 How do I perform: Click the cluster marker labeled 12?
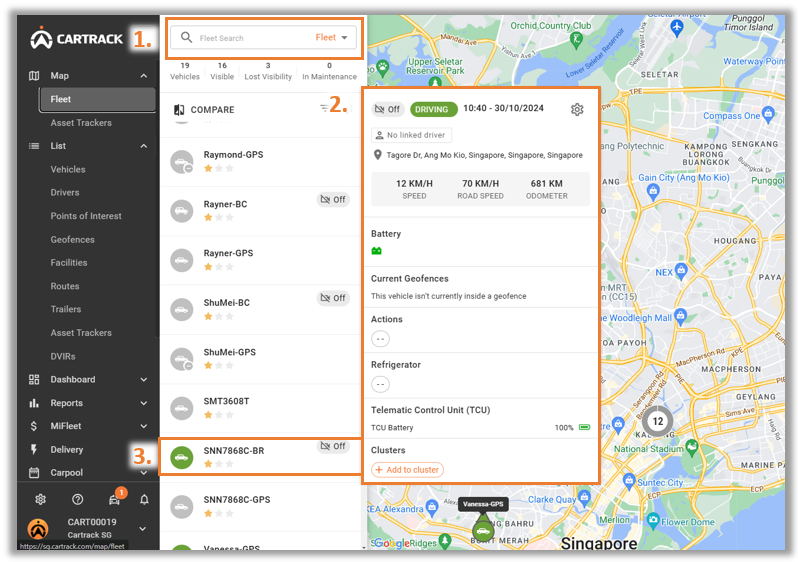(658, 421)
